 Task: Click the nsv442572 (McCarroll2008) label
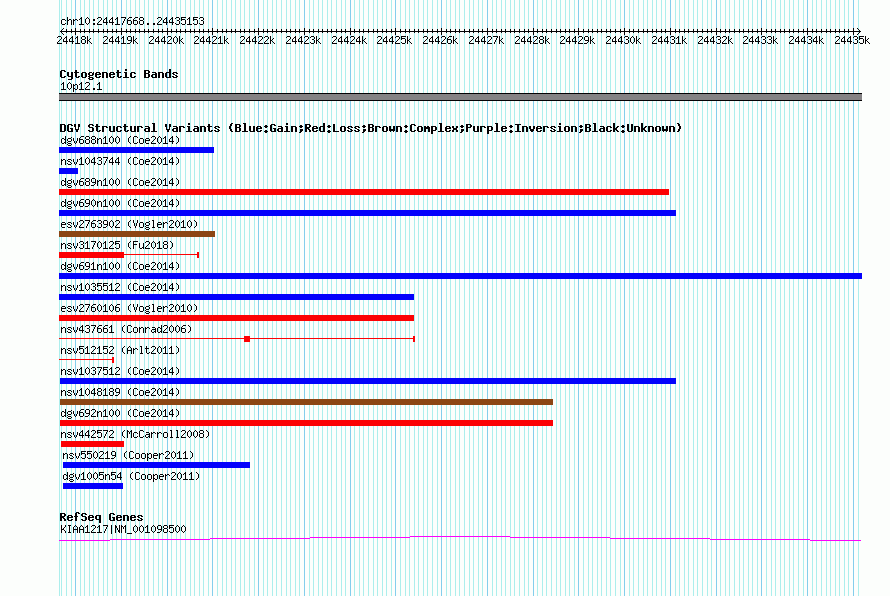135,434
